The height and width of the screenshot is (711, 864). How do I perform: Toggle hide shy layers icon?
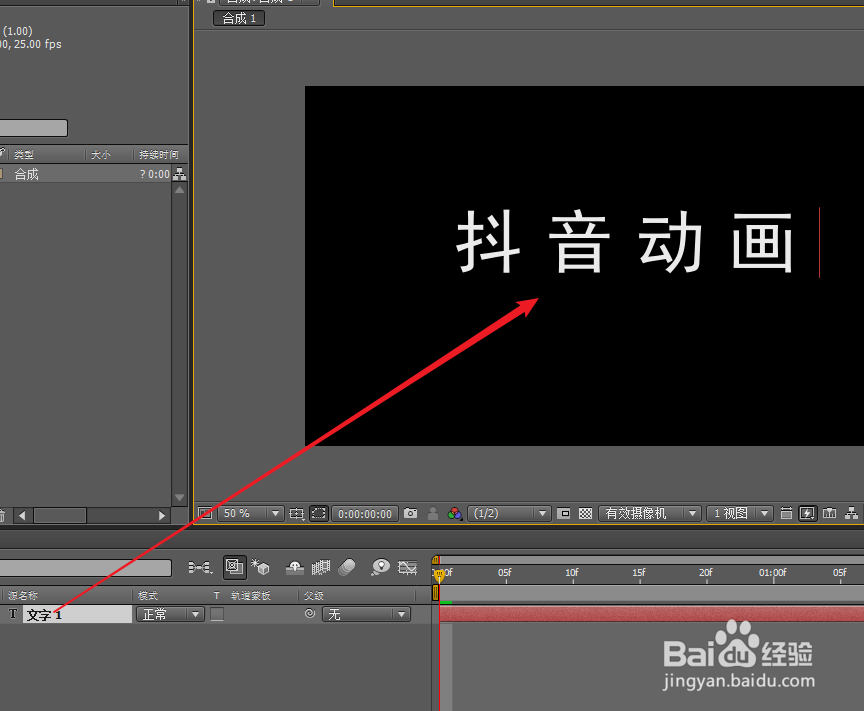(295, 567)
